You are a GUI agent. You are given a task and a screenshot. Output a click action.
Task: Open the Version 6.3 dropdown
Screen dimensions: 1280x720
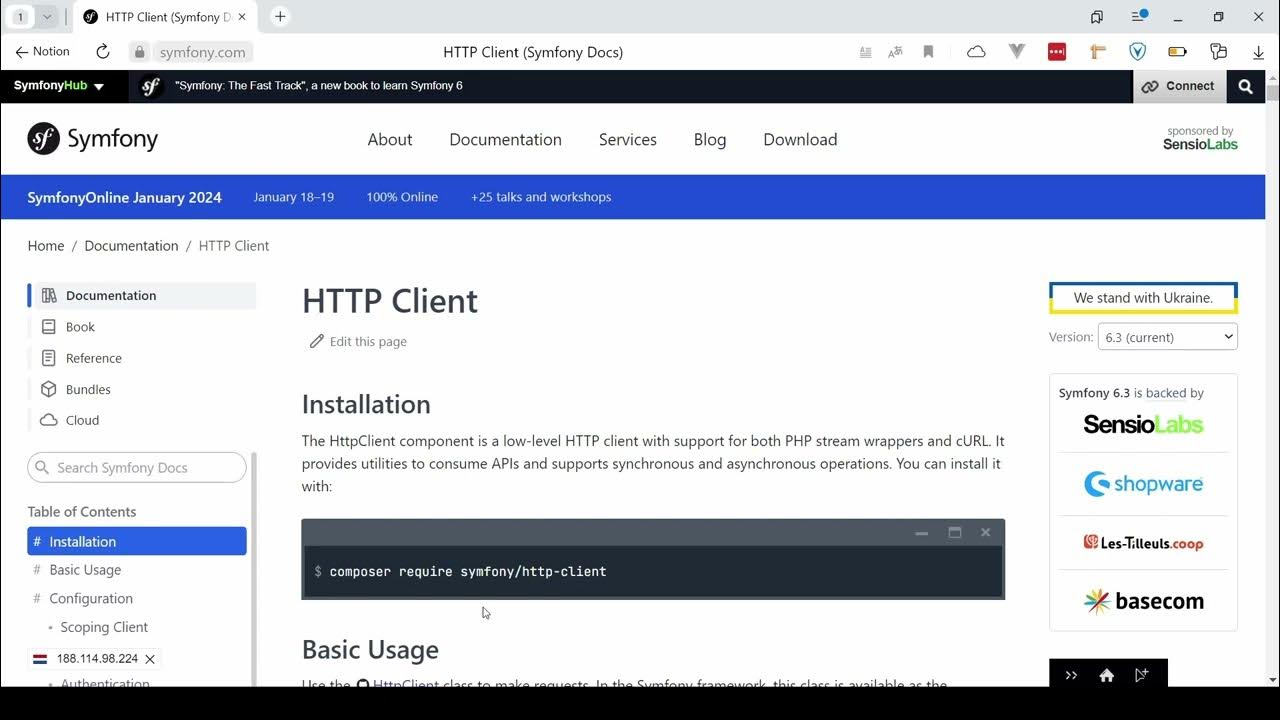pos(1167,337)
